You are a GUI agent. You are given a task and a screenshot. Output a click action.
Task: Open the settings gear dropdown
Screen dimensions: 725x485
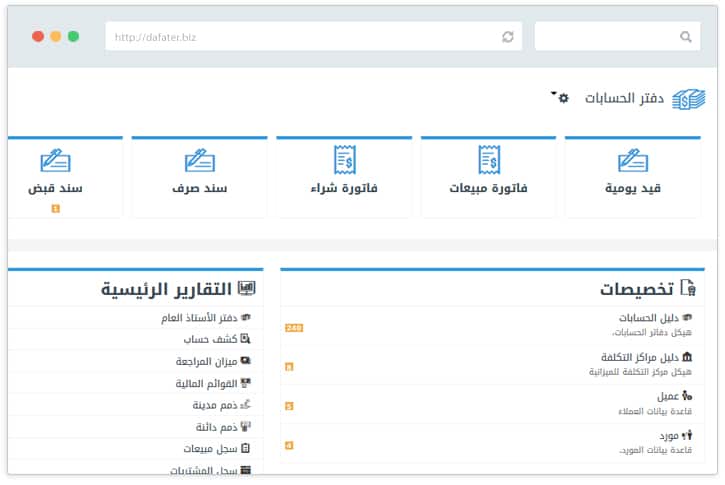tap(562, 98)
